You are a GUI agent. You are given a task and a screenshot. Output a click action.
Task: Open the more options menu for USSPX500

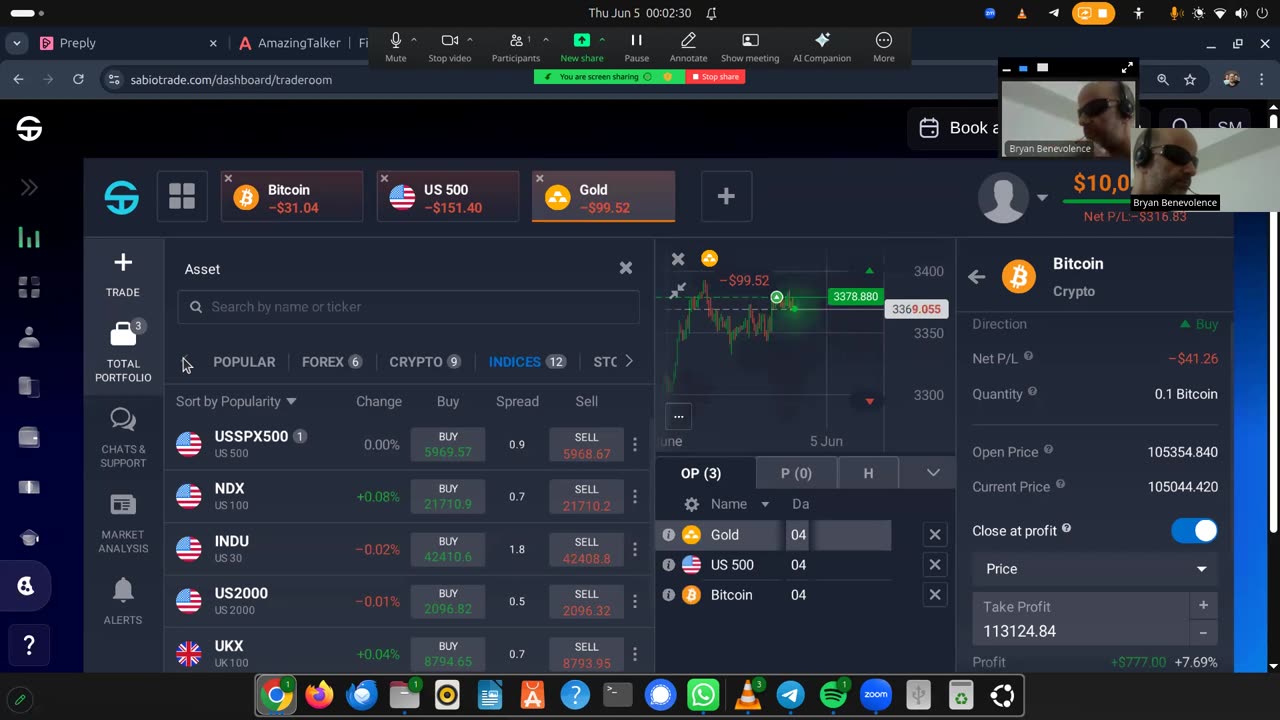coord(634,444)
